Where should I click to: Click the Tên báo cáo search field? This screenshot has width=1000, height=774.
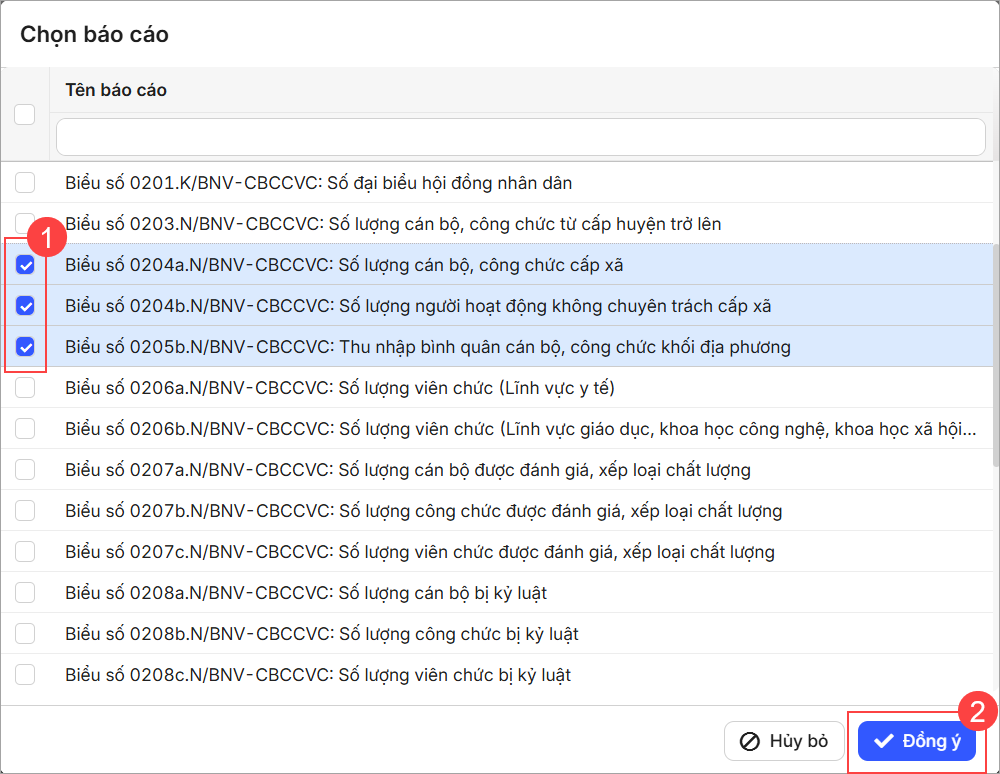coord(520,137)
